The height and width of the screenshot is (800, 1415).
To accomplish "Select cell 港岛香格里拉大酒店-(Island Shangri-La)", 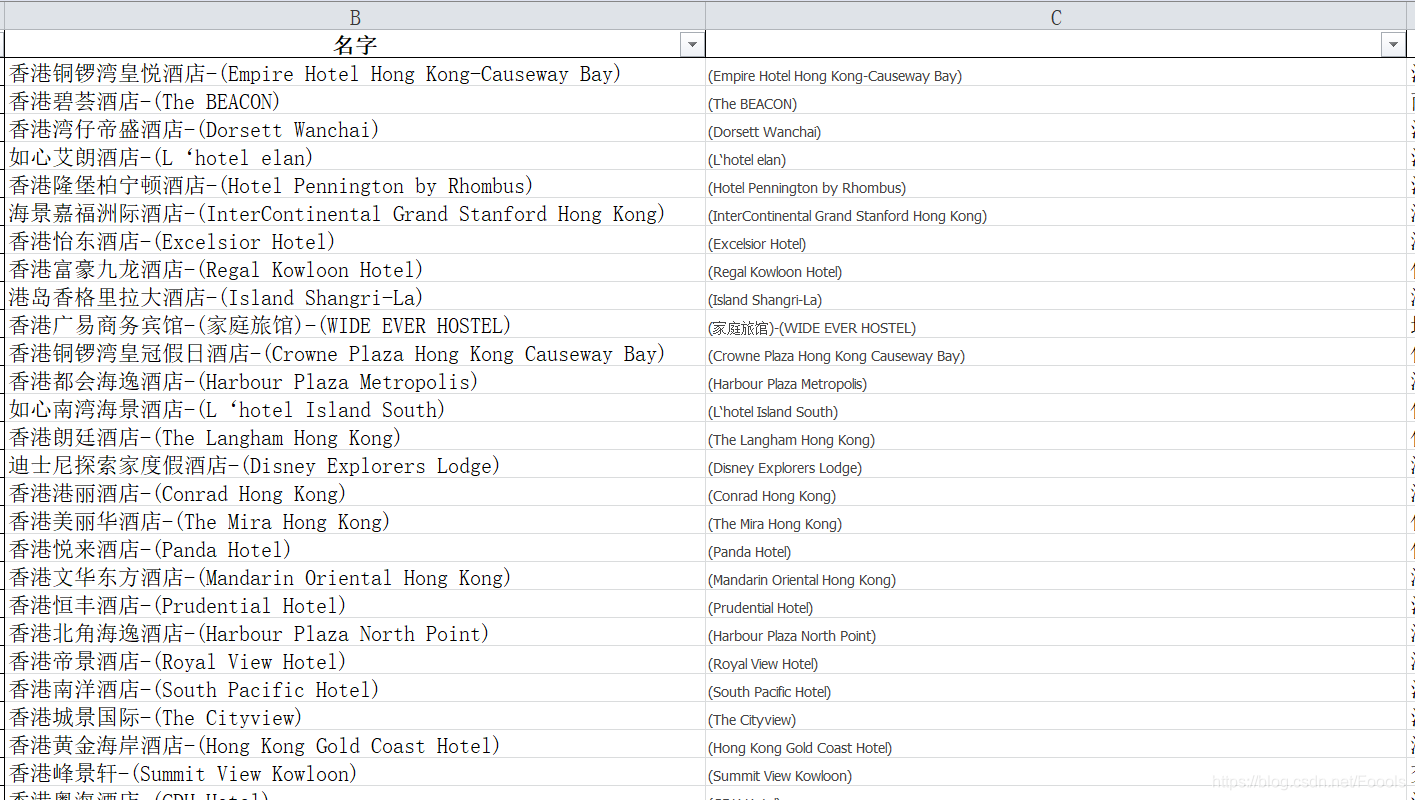I will pyautogui.click(x=355, y=297).
